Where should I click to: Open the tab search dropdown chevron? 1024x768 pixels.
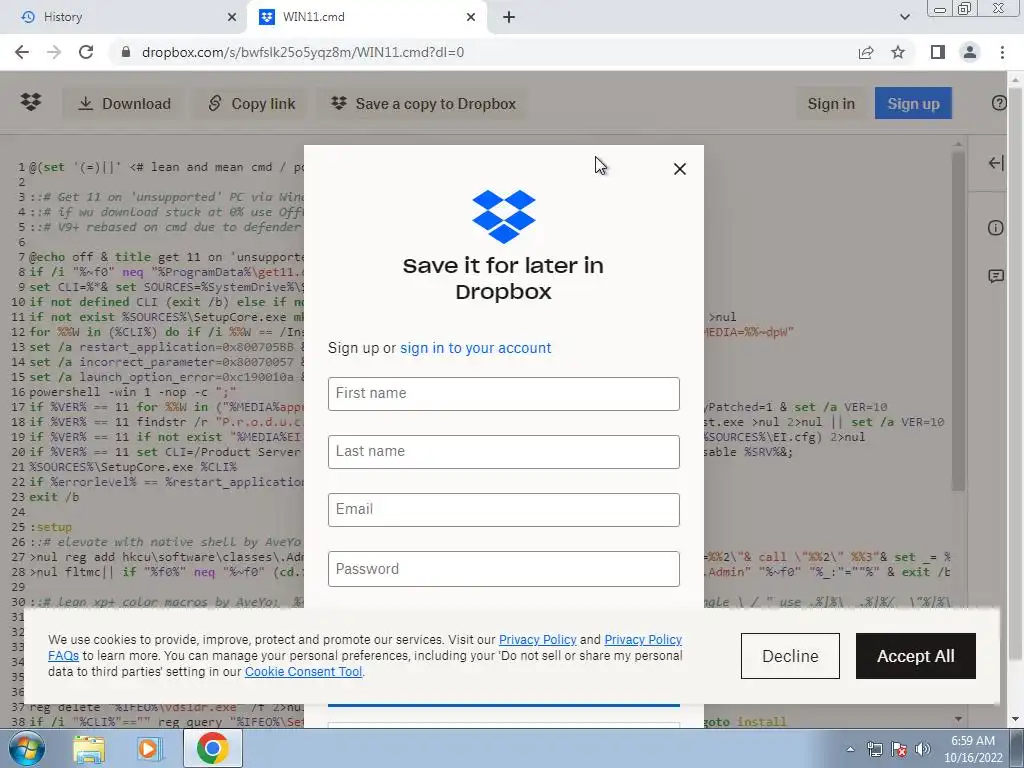[x=904, y=17]
